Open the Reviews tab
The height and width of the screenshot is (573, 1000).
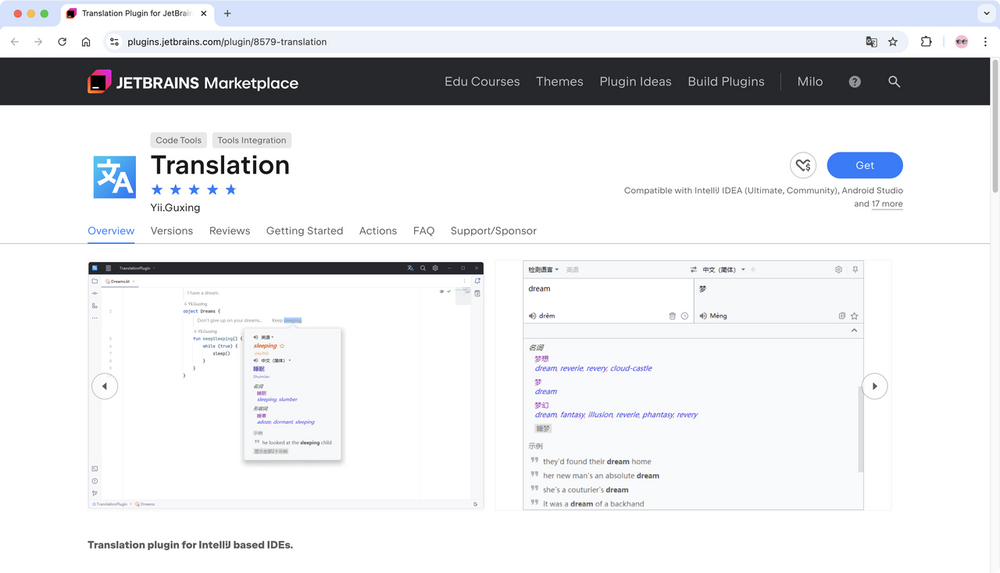229,231
